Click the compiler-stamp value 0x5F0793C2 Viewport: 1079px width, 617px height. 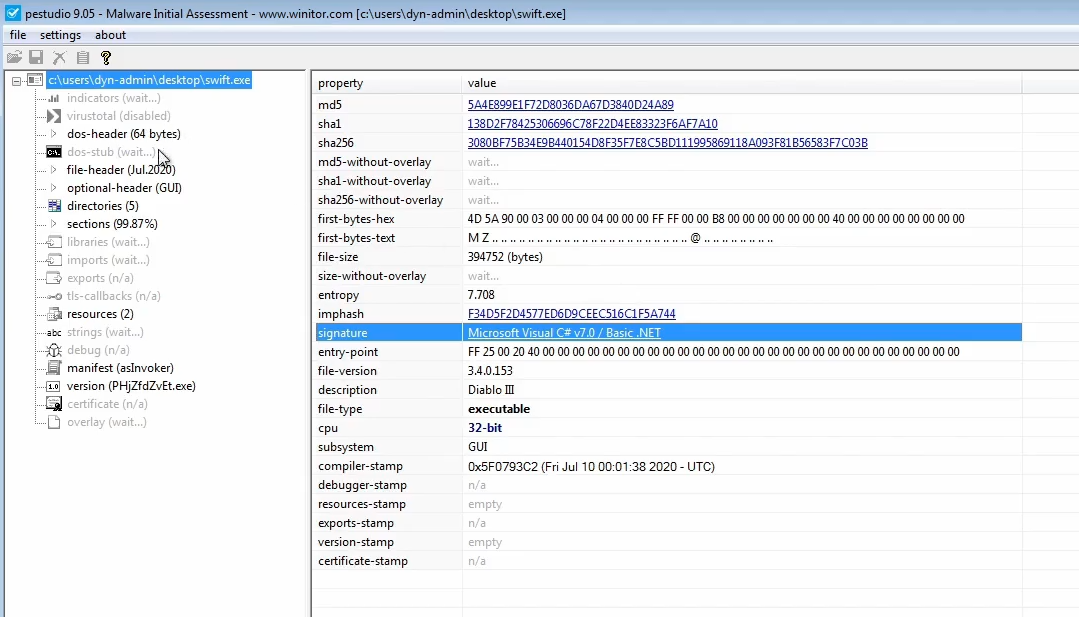click(591, 466)
